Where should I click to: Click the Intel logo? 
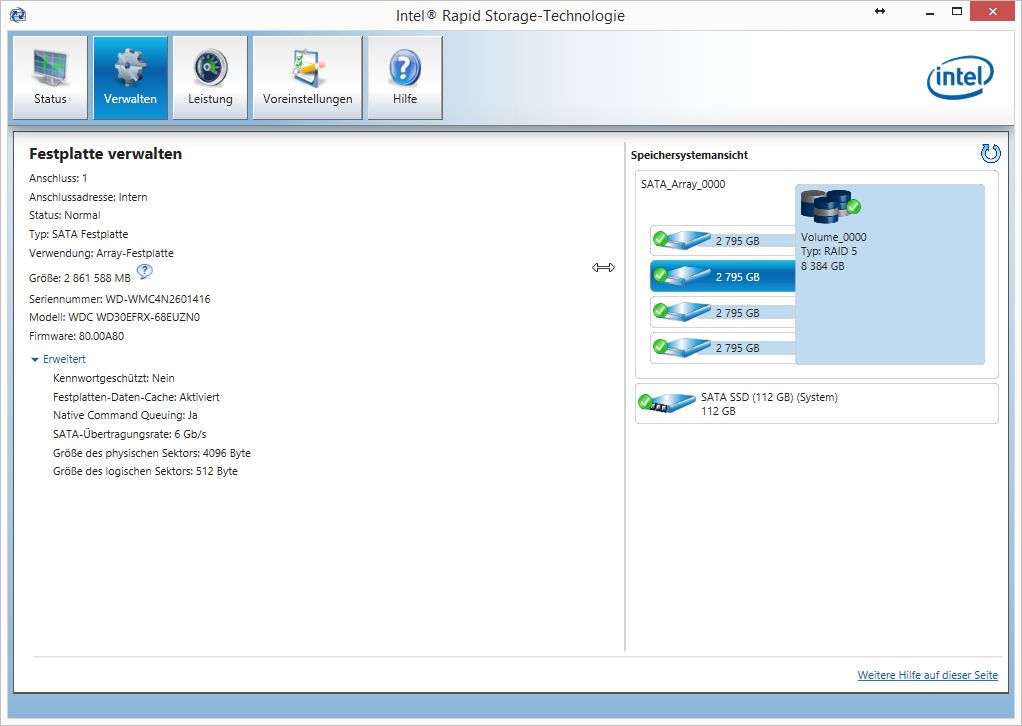[x=960, y=78]
